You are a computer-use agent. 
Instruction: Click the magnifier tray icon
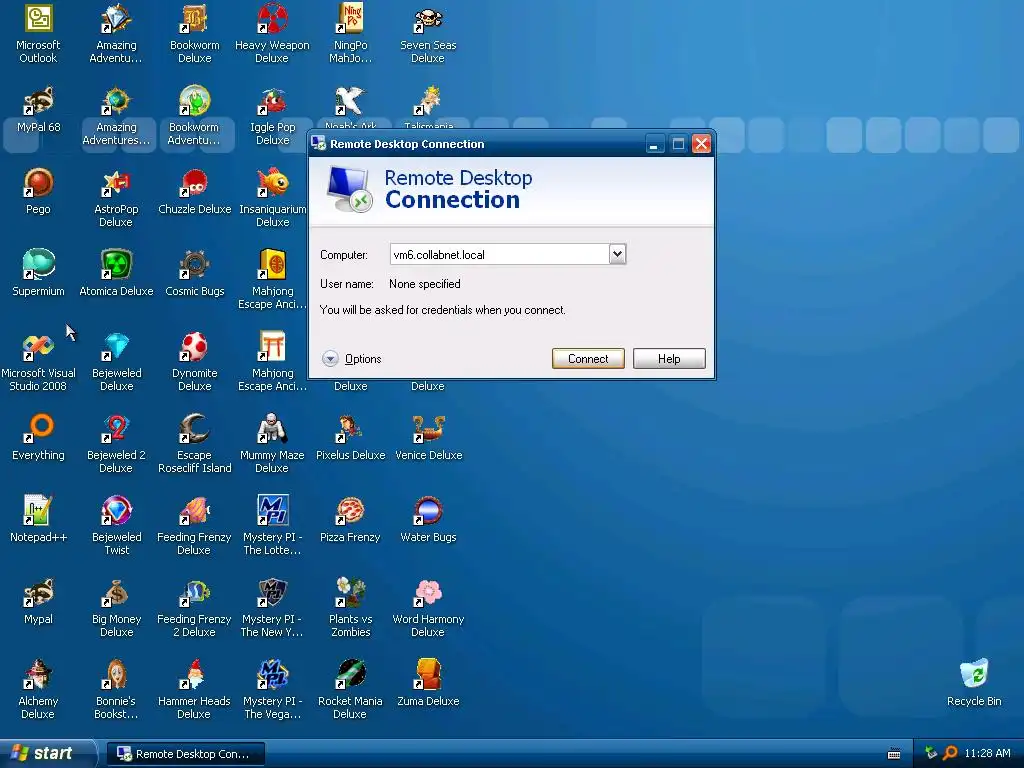(x=950, y=753)
